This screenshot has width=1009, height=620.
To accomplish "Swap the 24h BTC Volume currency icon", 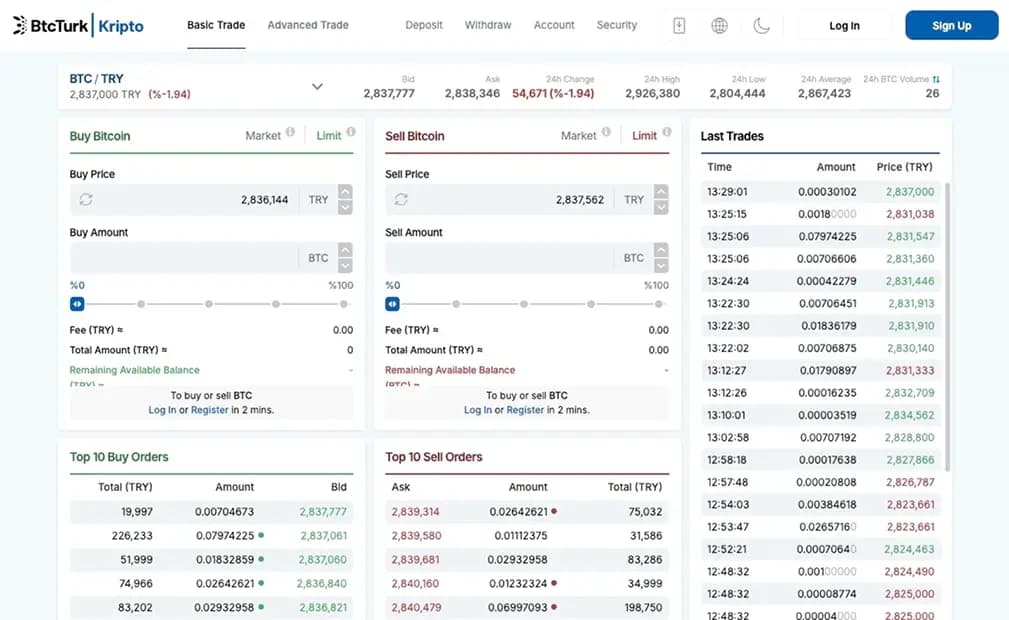I will pos(936,79).
